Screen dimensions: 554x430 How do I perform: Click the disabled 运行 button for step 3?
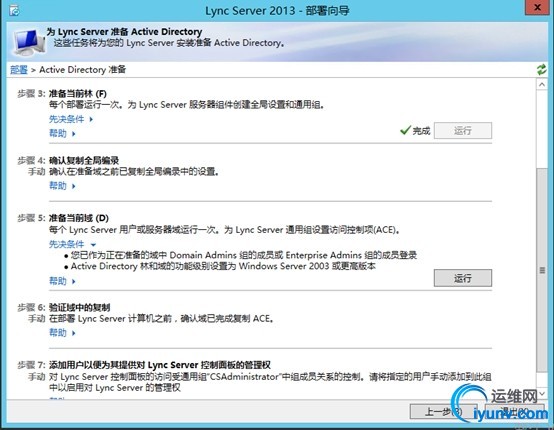click(462, 131)
